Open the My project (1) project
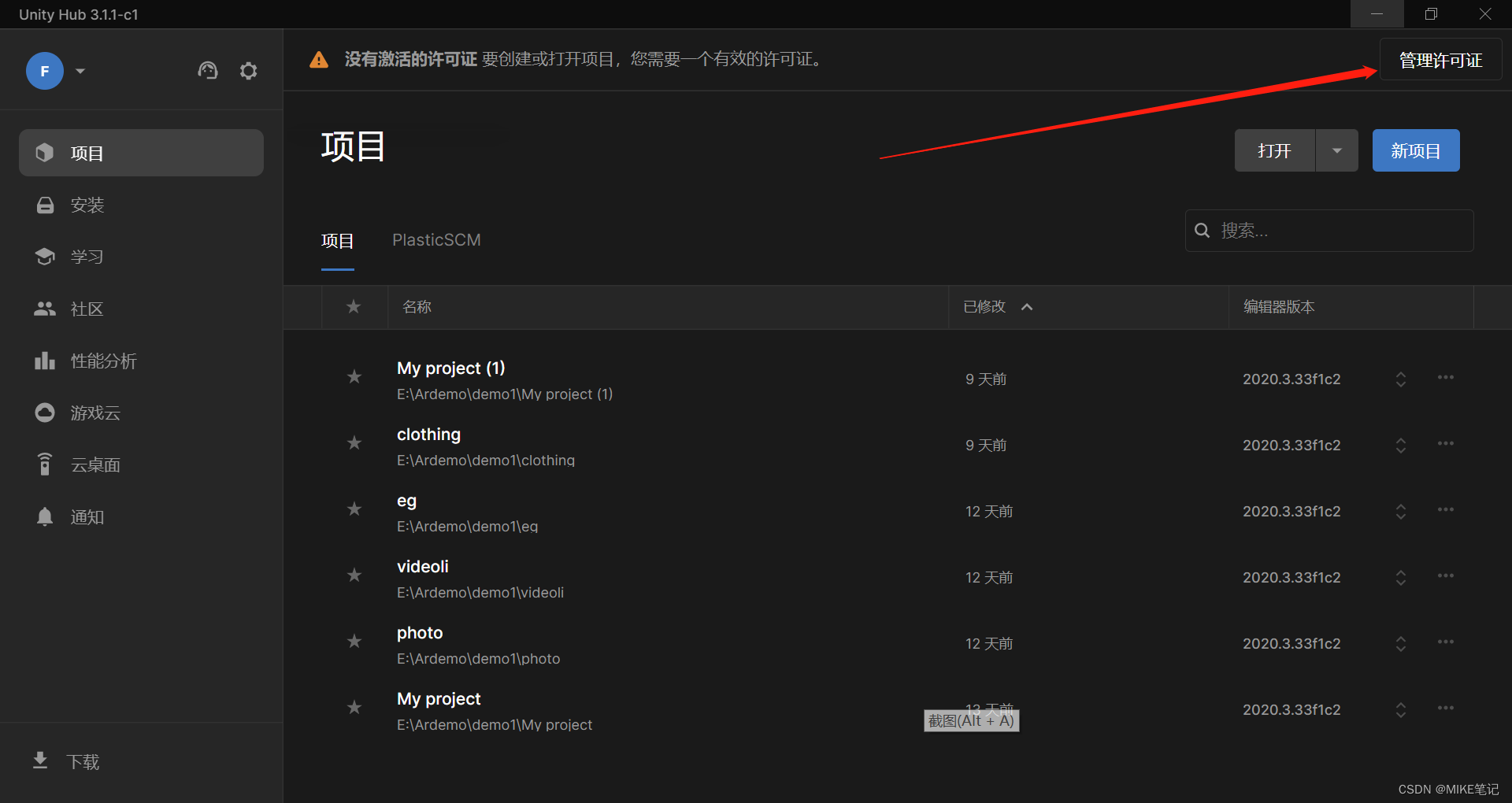 pyautogui.click(x=450, y=368)
